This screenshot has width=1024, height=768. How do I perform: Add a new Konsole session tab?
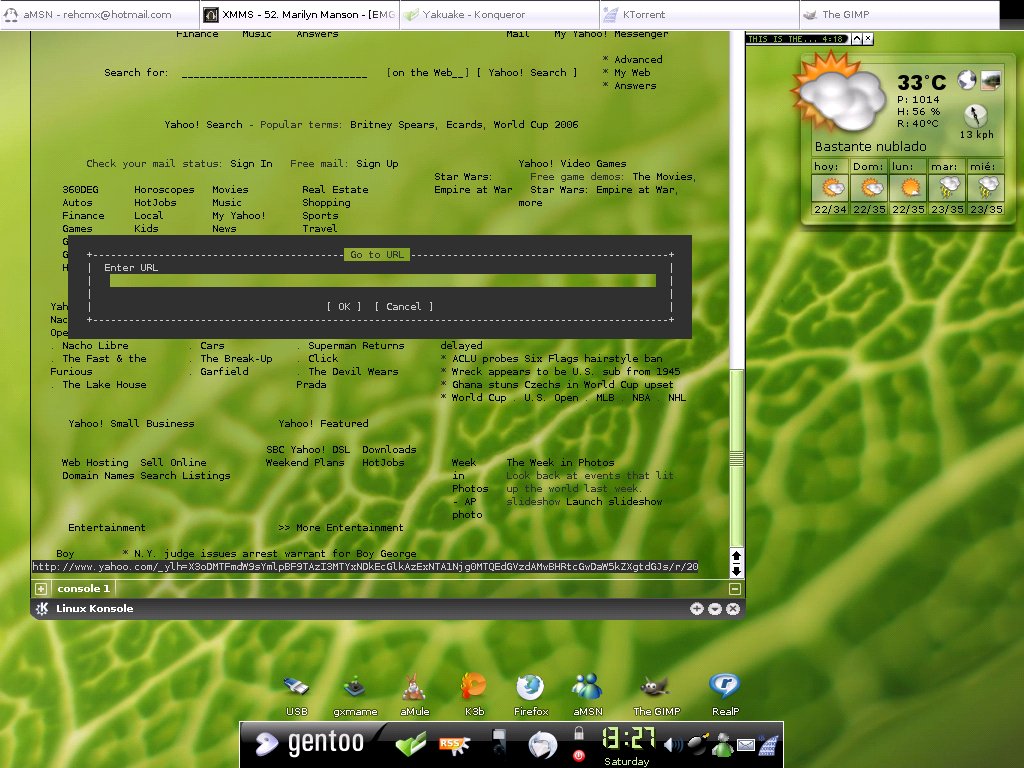coord(40,589)
